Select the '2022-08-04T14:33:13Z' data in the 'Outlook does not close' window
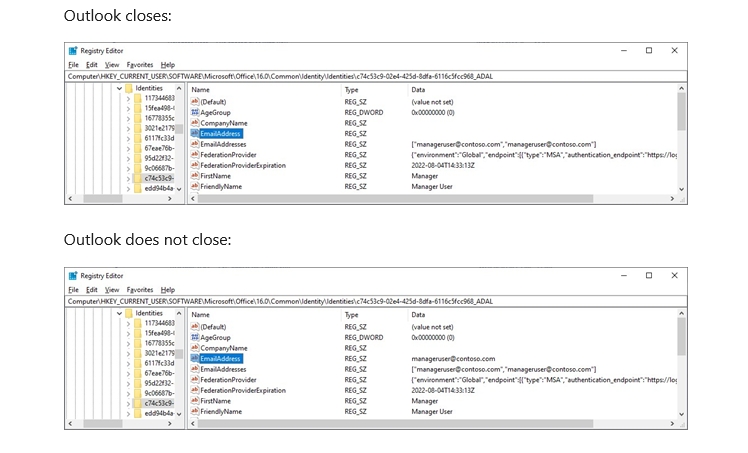Screen dimensions: 748x453 443,390
